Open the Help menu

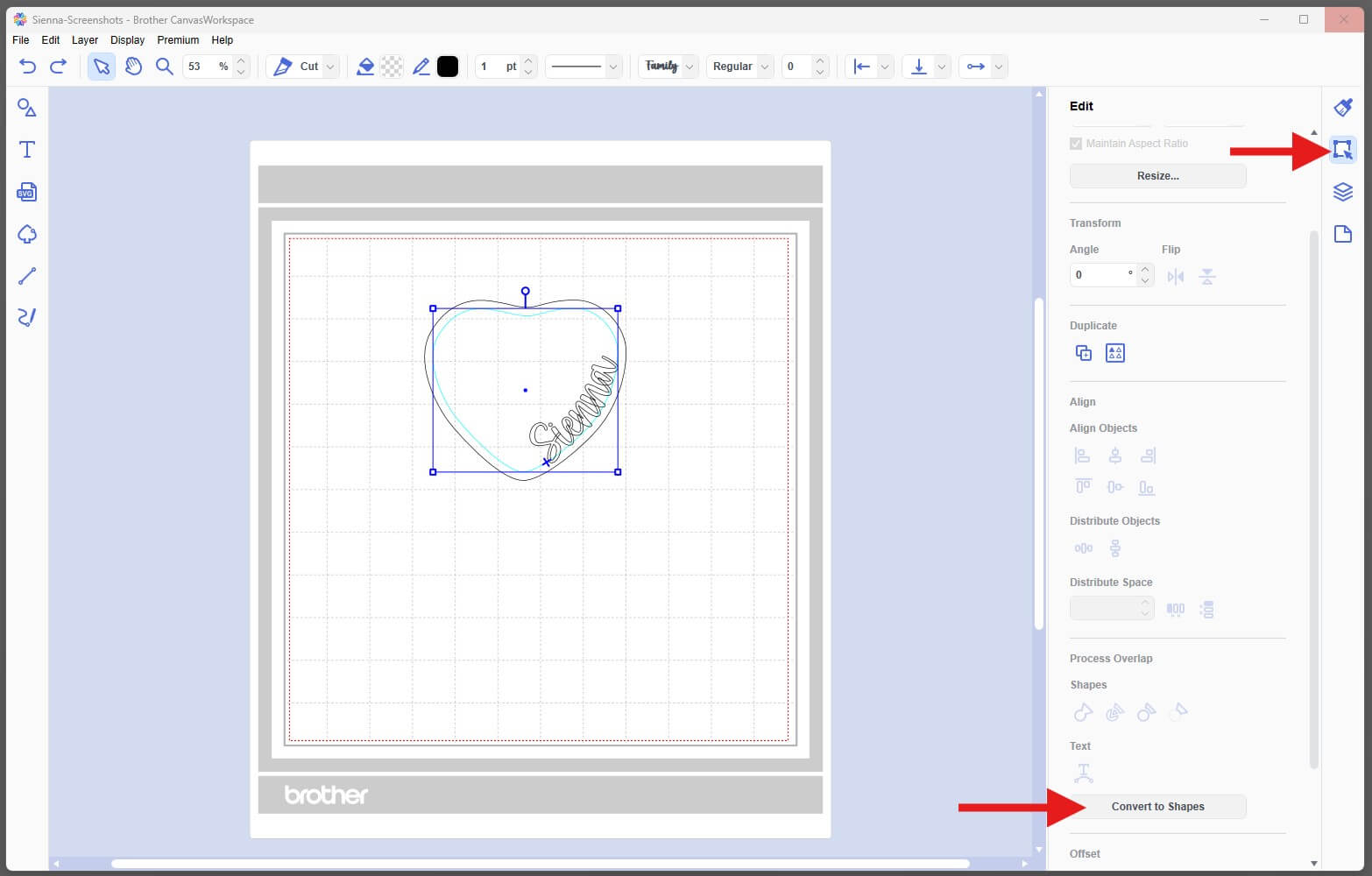click(223, 40)
